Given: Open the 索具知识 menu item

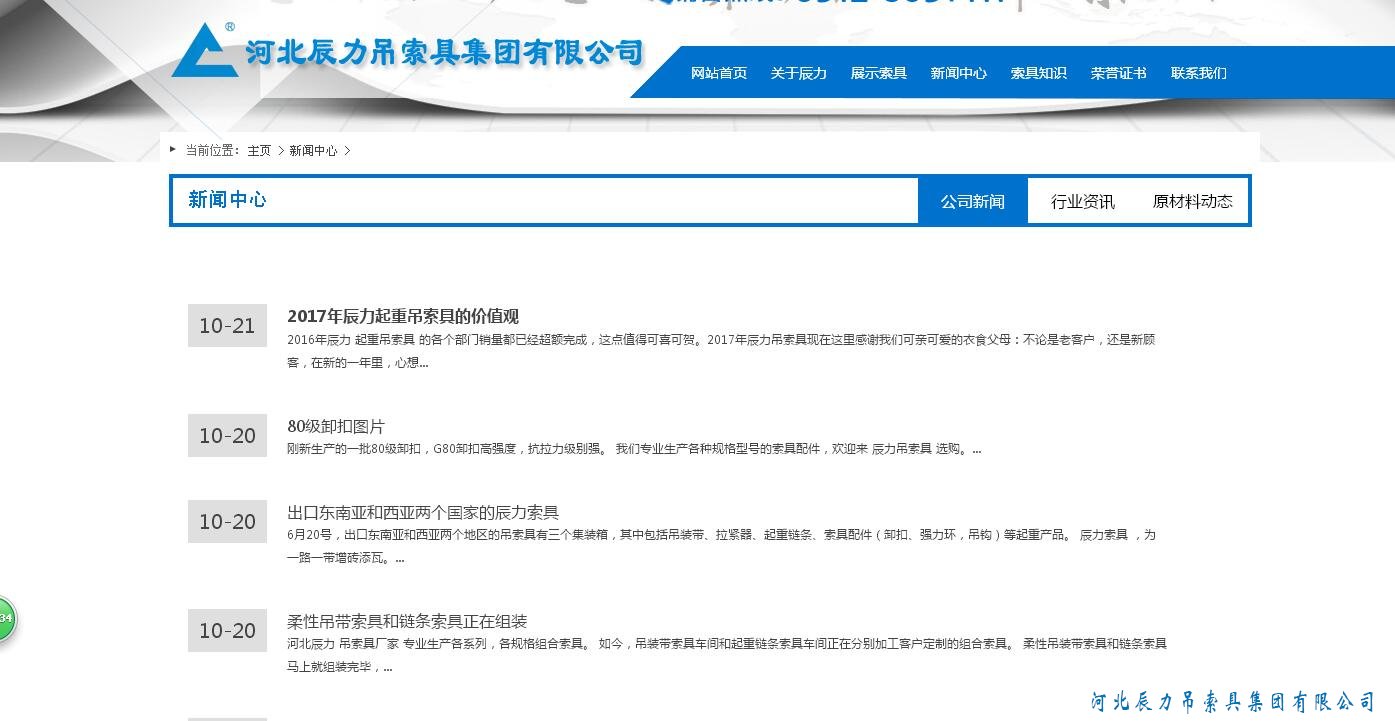Looking at the screenshot, I should (1037, 72).
